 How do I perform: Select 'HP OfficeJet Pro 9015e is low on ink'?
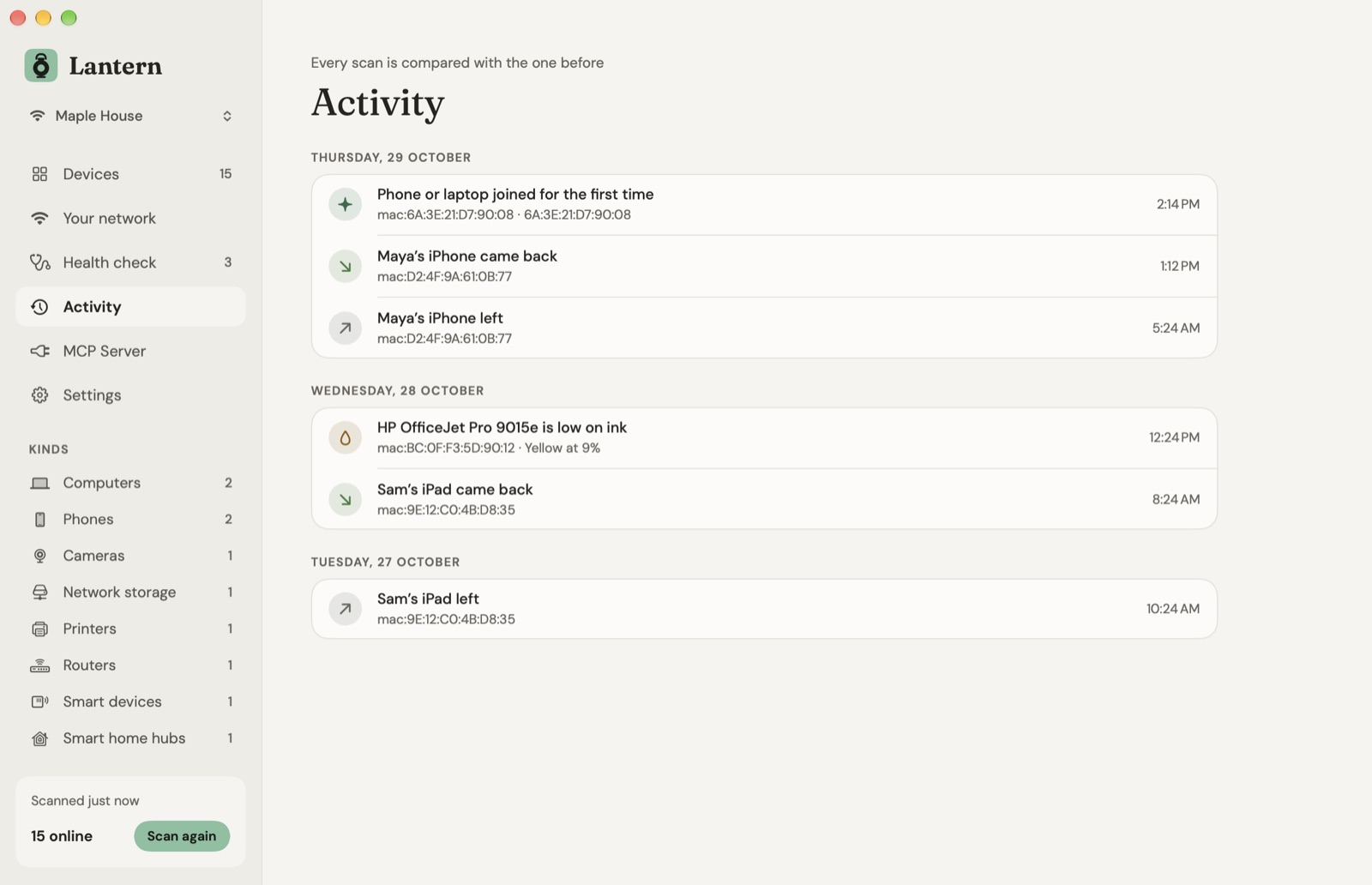pos(502,427)
